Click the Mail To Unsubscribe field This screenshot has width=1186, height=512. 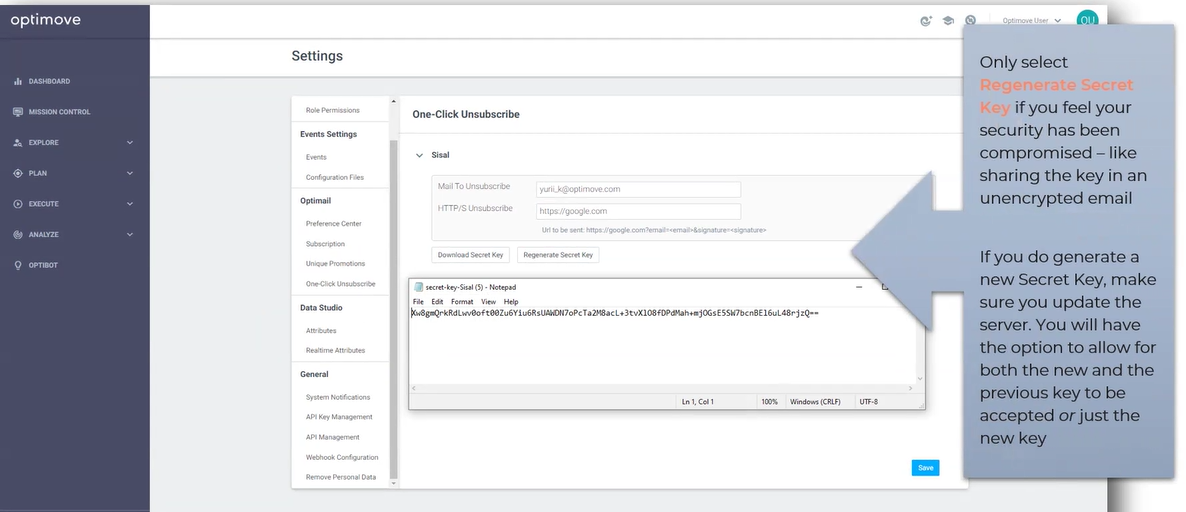pyautogui.click(x=638, y=190)
